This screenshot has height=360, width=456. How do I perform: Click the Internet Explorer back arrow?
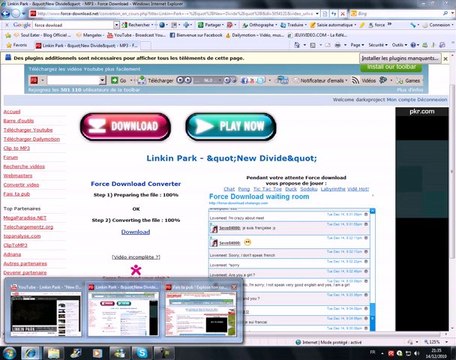[x=5, y=14]
